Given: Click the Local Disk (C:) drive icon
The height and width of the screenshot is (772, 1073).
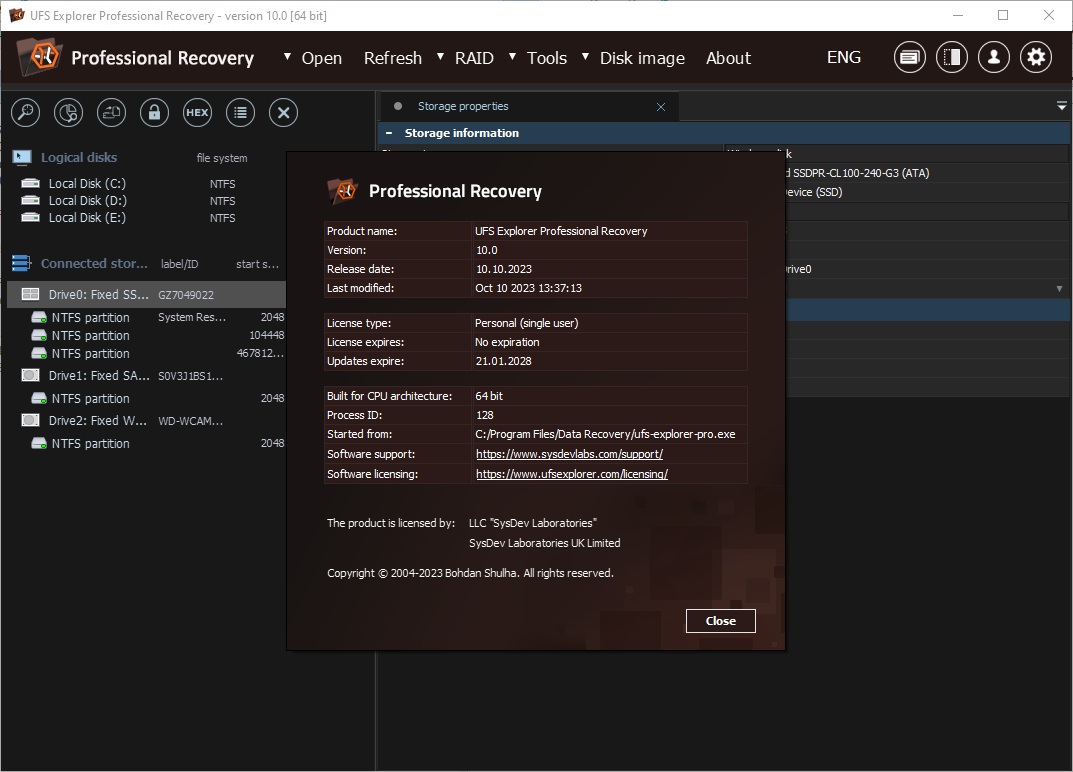Looking at the screenshot, I should [x=30, y=183].
